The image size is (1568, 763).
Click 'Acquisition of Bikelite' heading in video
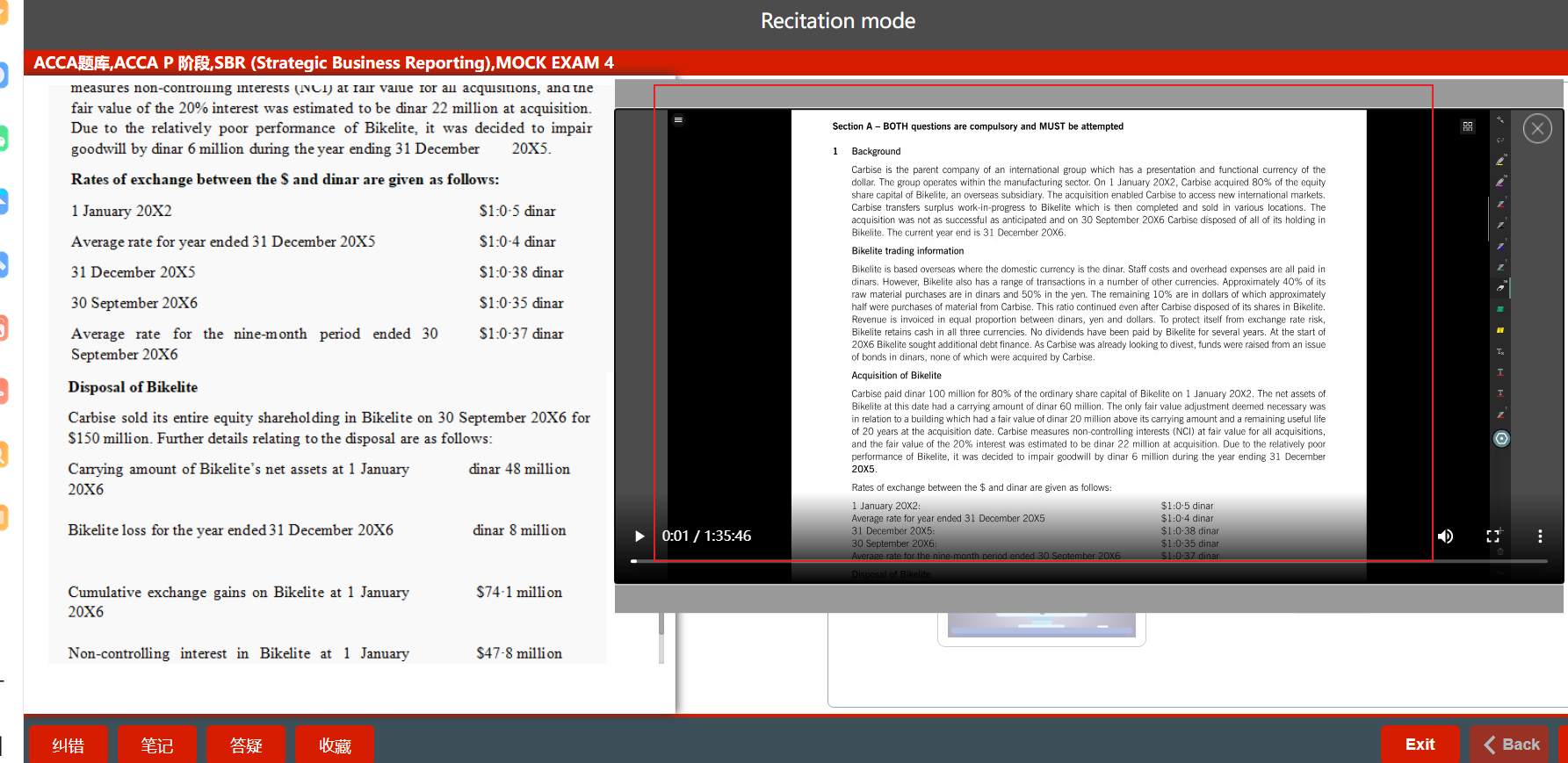click(x=896, y=376)
